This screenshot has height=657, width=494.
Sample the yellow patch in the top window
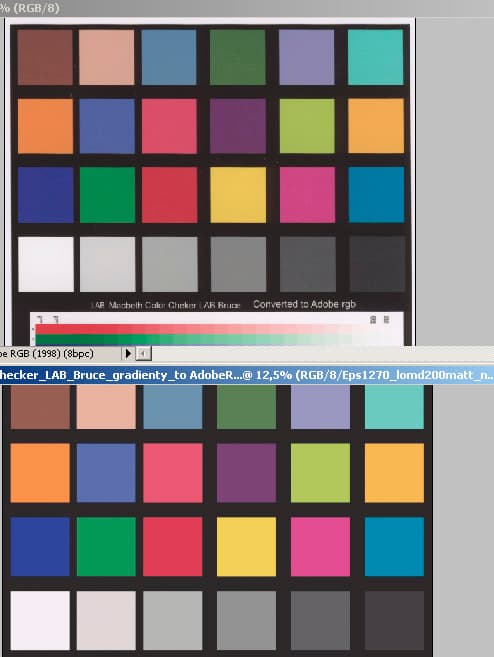coord(238,195)
